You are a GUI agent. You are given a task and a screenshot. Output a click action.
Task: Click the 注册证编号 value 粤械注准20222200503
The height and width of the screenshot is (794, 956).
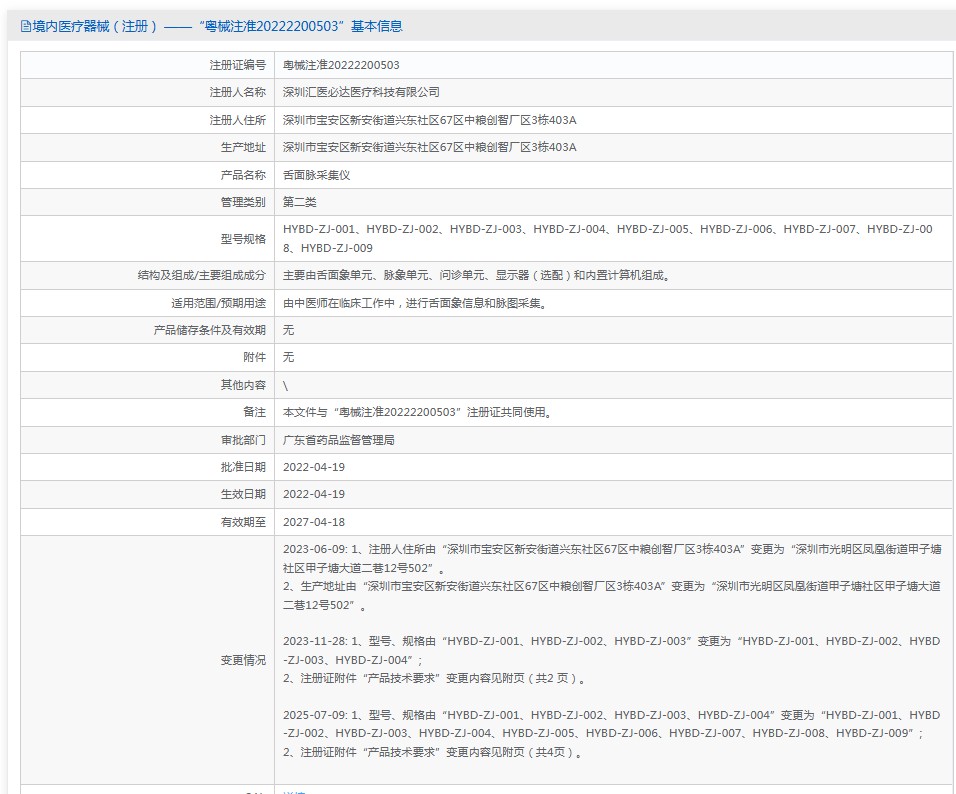click(341, 65)
